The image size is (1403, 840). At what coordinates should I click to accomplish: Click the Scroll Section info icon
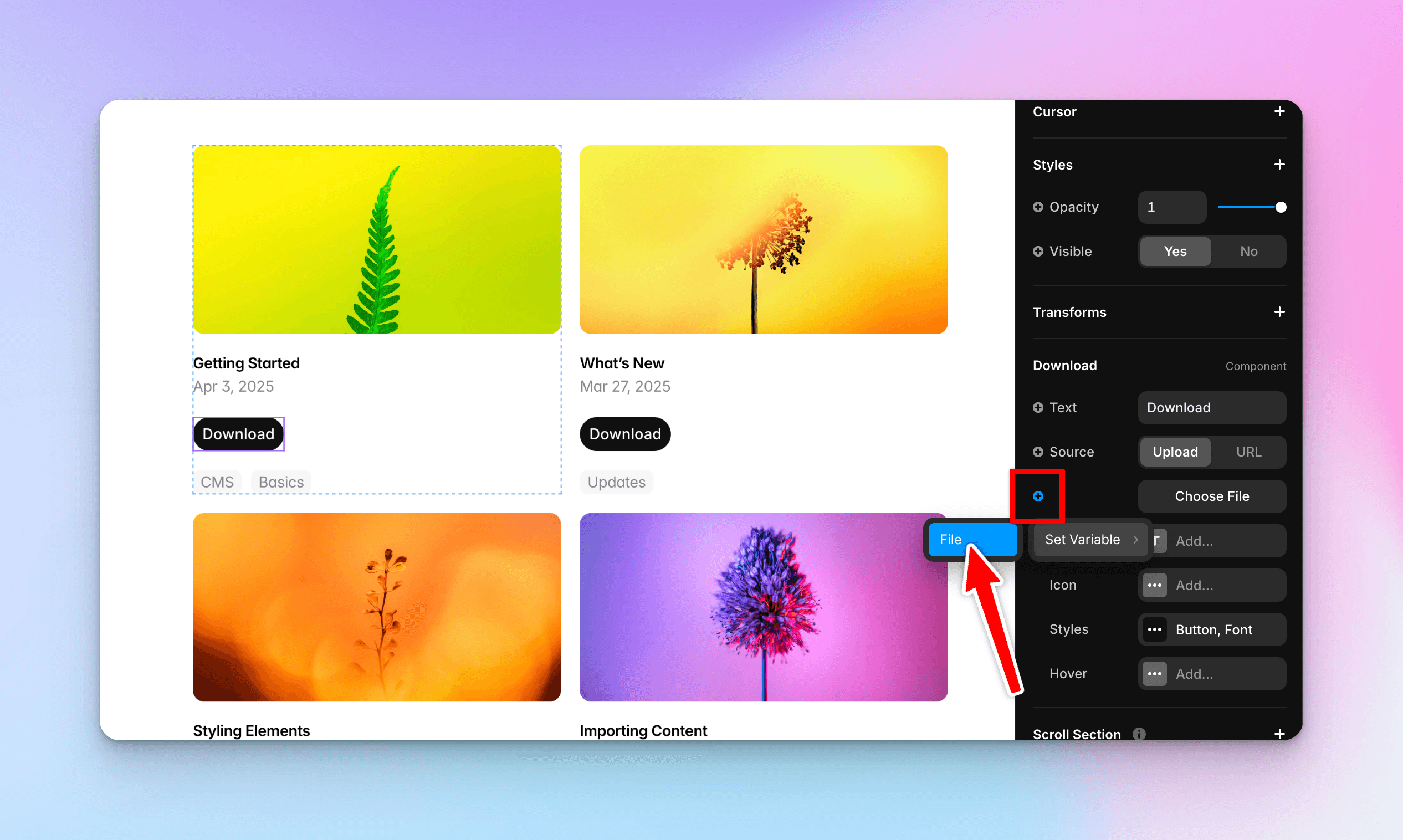[1139, 734]
